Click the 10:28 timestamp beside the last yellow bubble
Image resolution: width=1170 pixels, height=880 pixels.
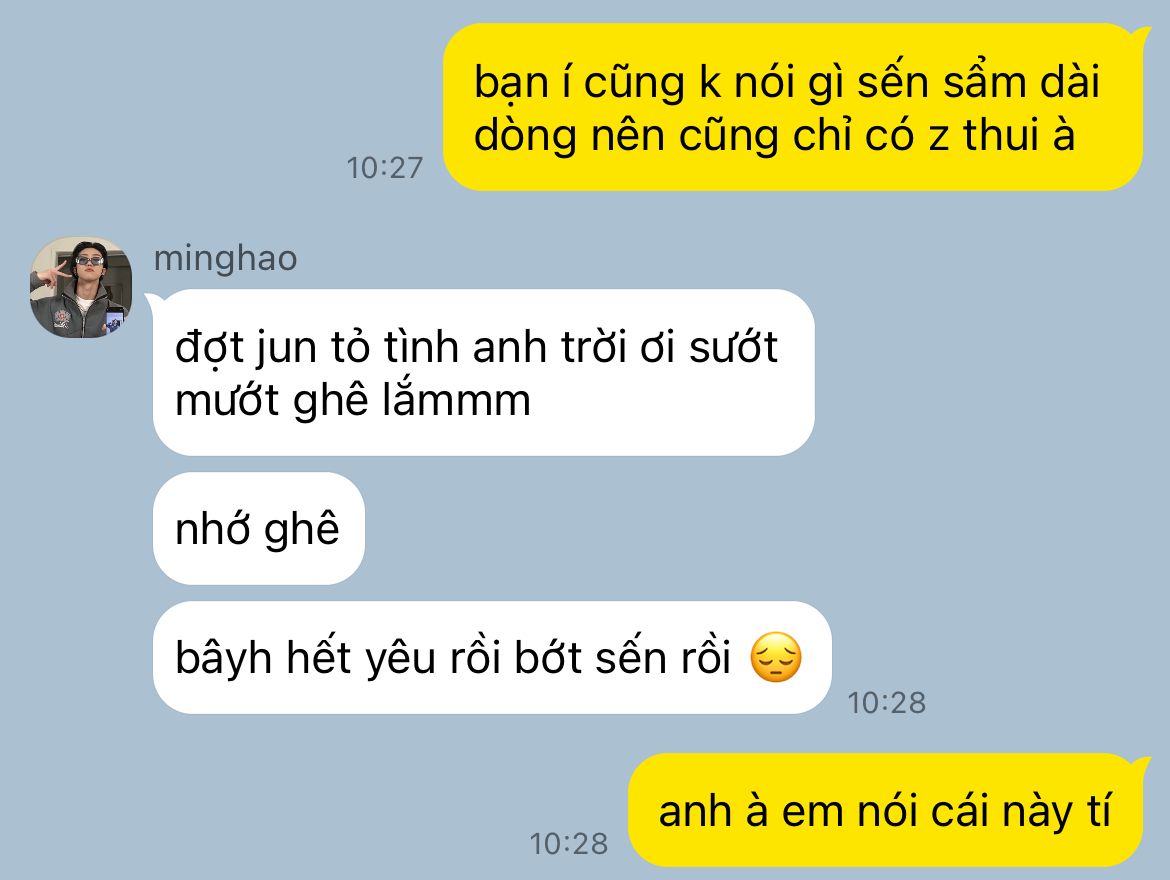point(569,843)
